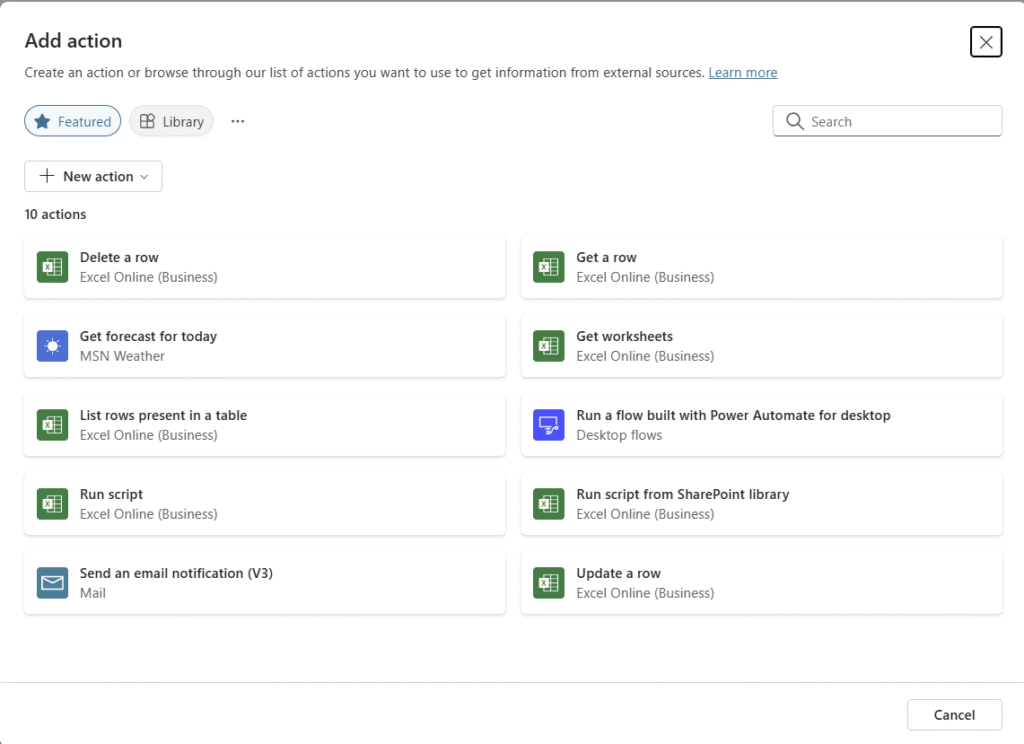The width and height of the screenshot is (1024, 744).
Task: Expand the New action dropdown
Action: click(93, 176)
